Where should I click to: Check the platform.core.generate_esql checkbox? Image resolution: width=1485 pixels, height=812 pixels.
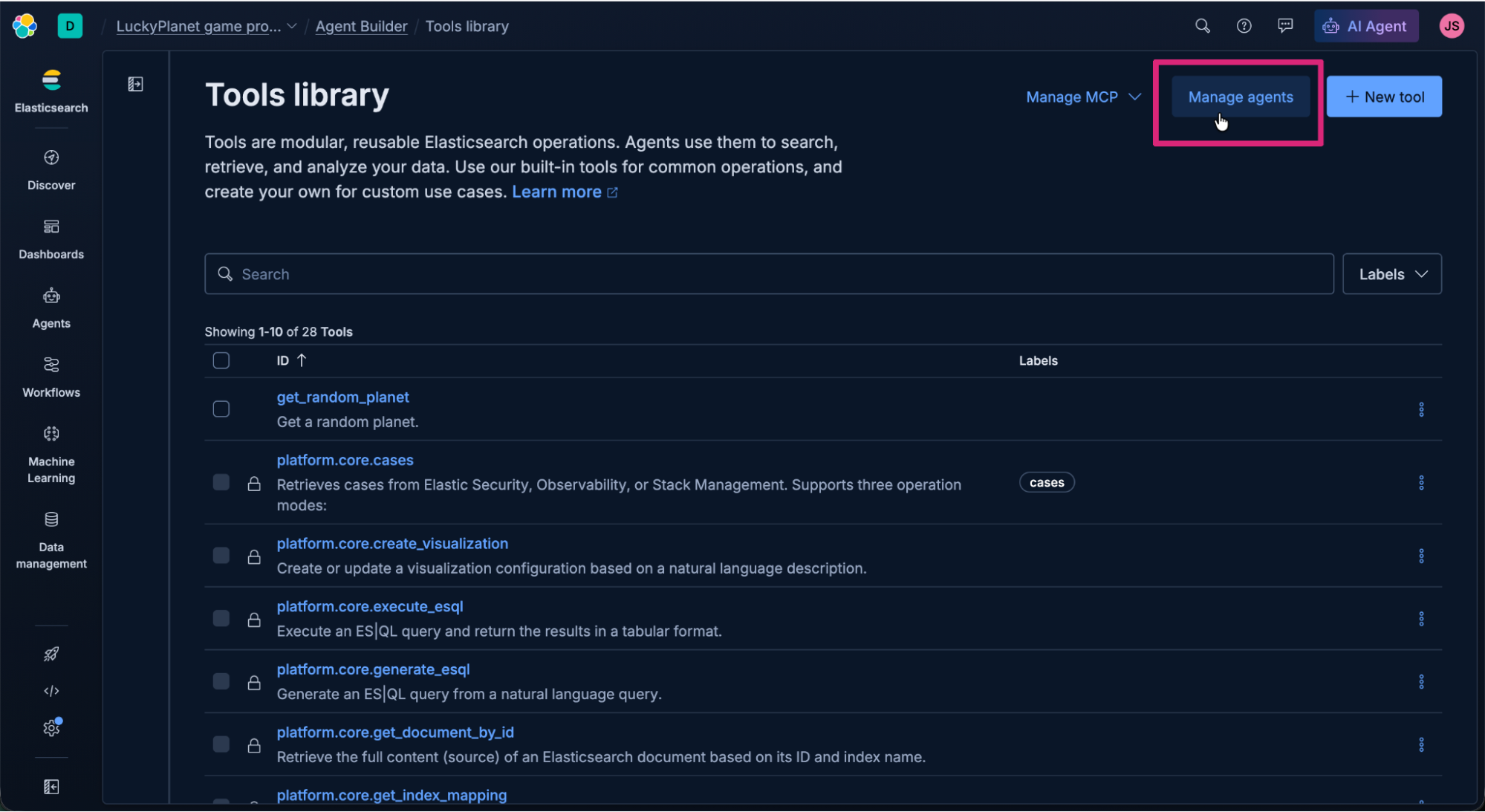point(221,681)
